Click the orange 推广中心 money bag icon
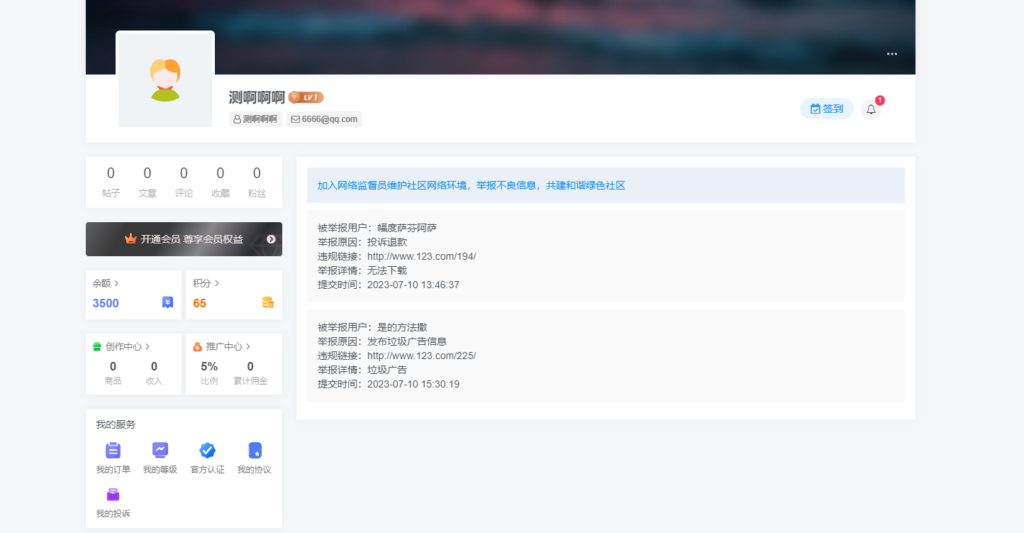Screen dimensions: 1024x533 (197, 347)
